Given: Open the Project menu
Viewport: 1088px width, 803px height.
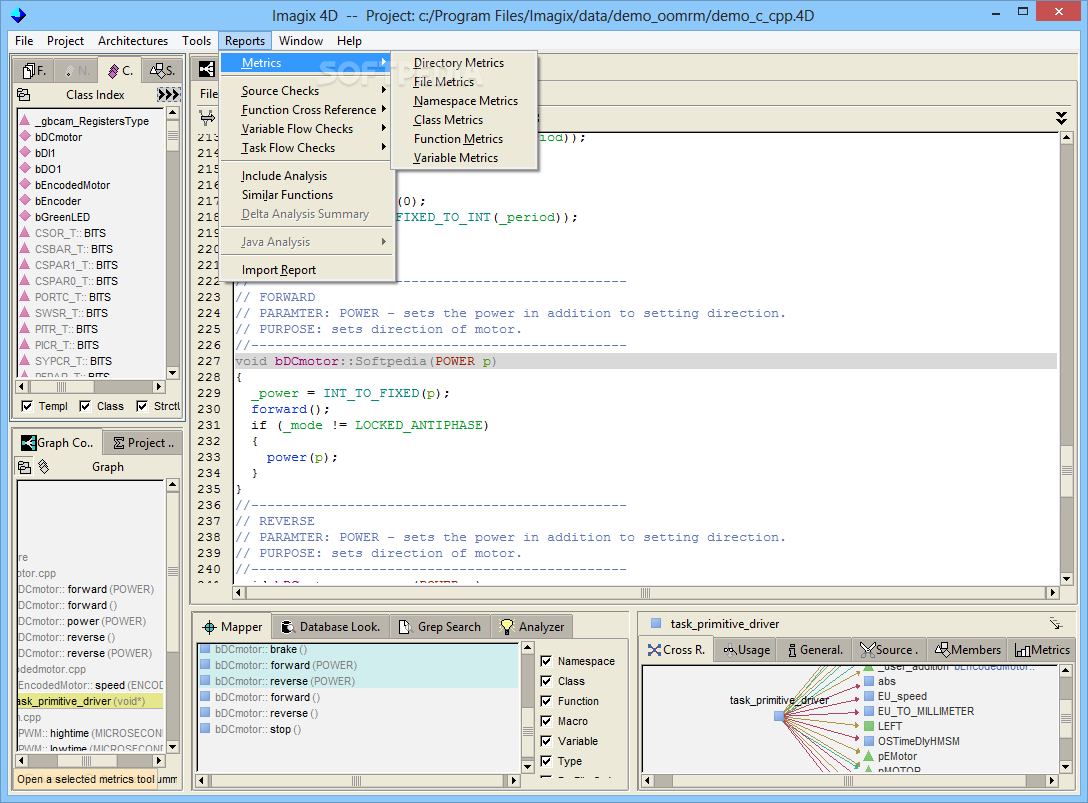Looking at the screenshot, I should 65,41.
